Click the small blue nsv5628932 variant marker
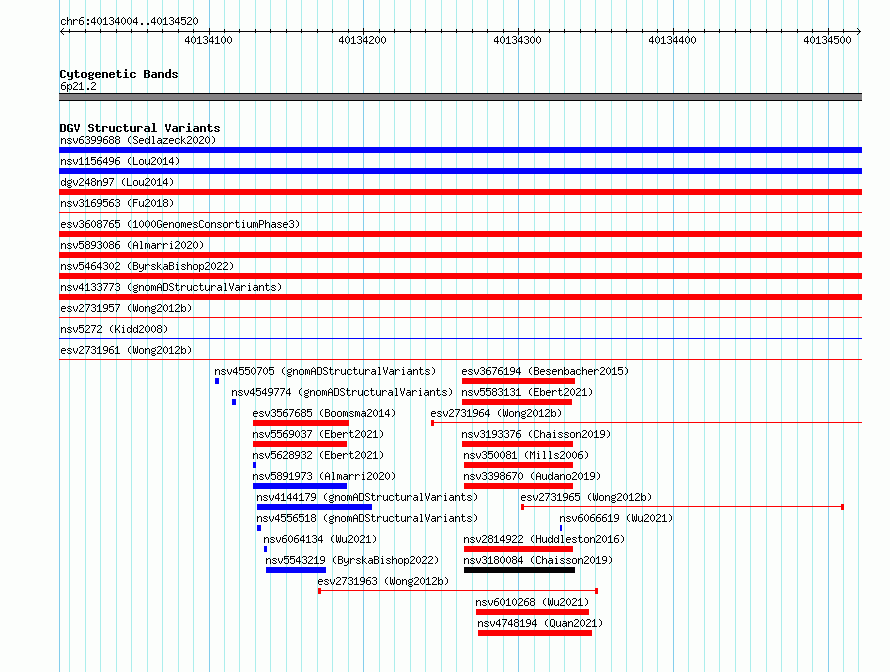This screenshot has height=672, width=890. [254, 465]
